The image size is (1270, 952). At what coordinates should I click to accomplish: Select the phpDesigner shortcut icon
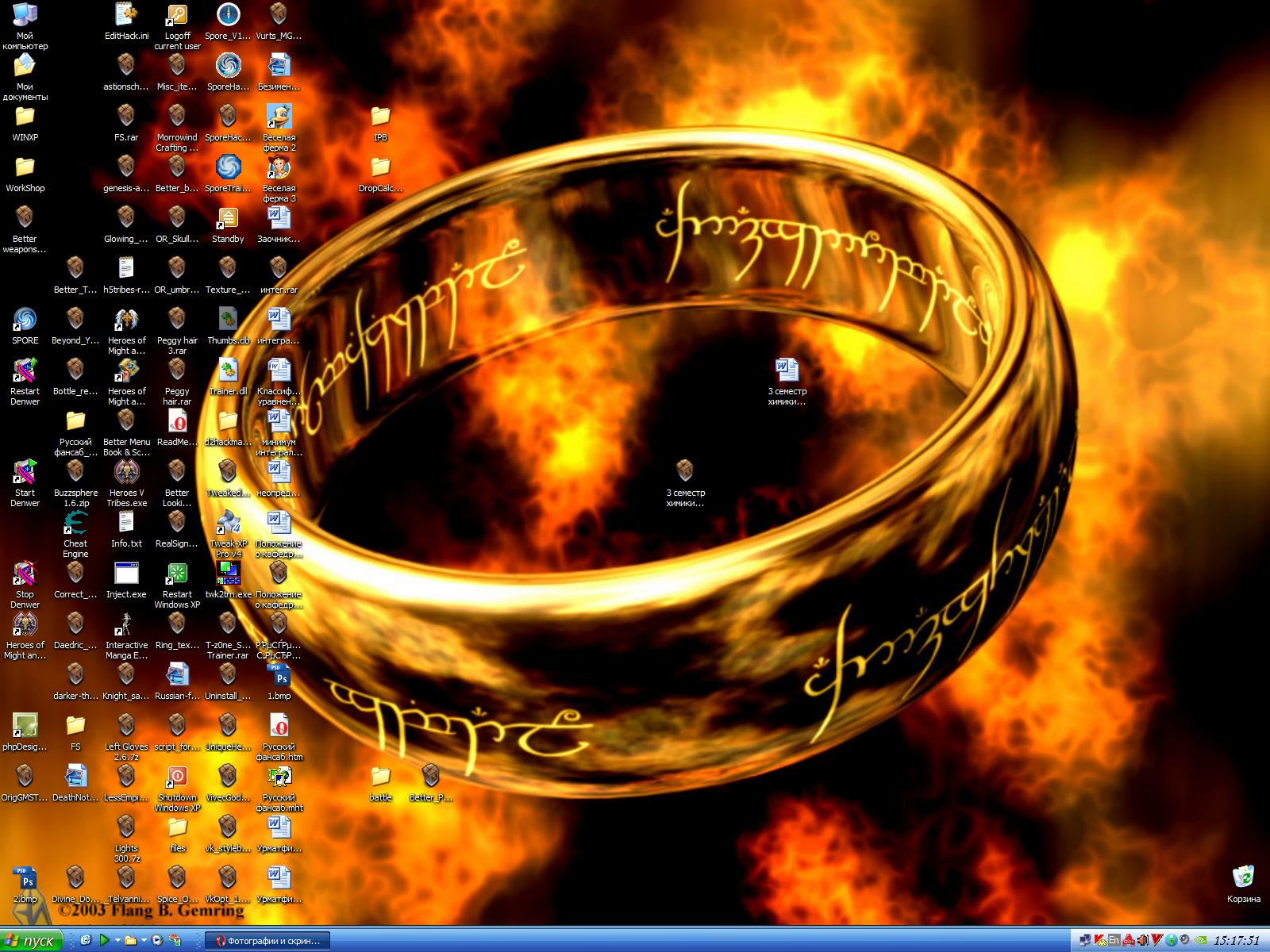click(25, 732)
